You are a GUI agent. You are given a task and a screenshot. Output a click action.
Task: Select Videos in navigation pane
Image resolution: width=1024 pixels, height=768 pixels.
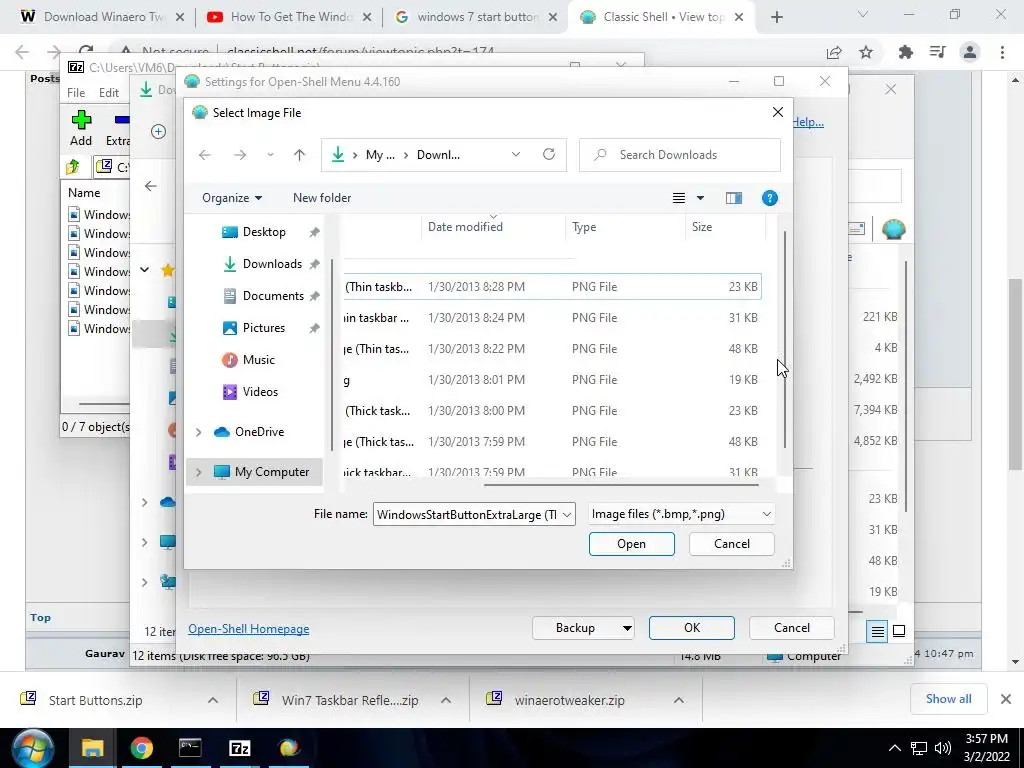pyautogui.click(x=260, y=392)
